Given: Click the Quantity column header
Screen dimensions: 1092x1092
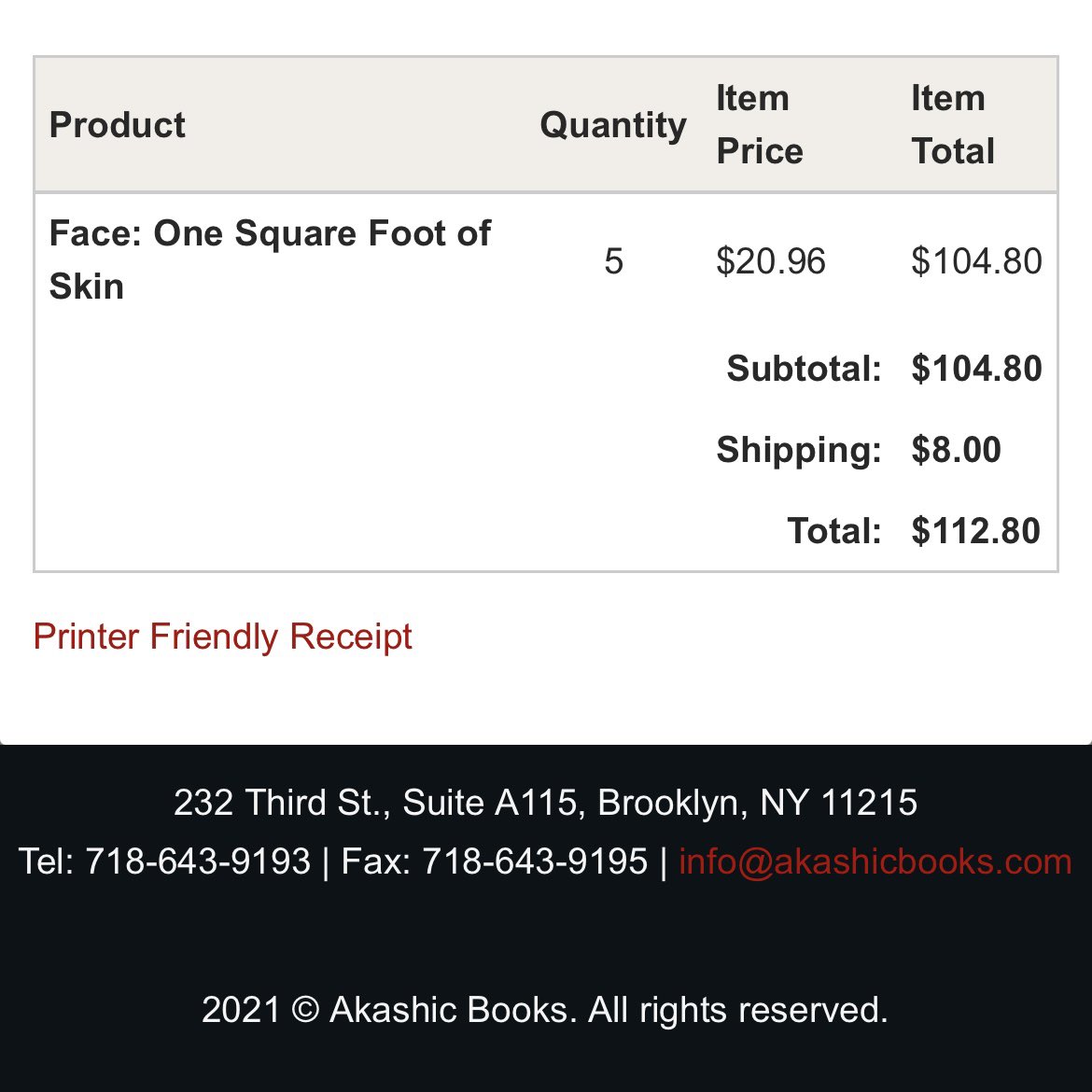Looking at the screenshot, I should pos(613,125).
